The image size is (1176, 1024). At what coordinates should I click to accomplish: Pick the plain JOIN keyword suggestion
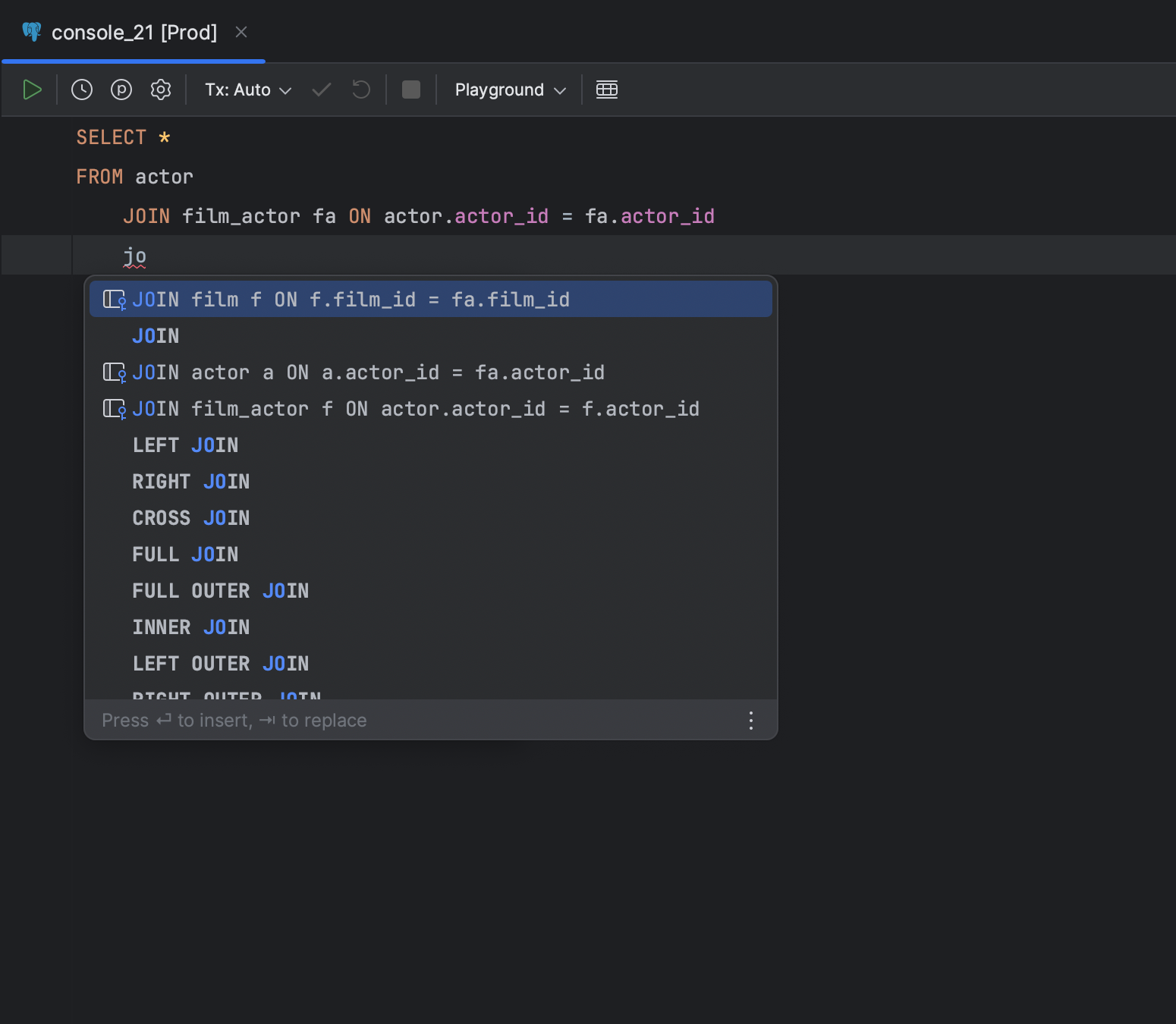coord(156,336)
